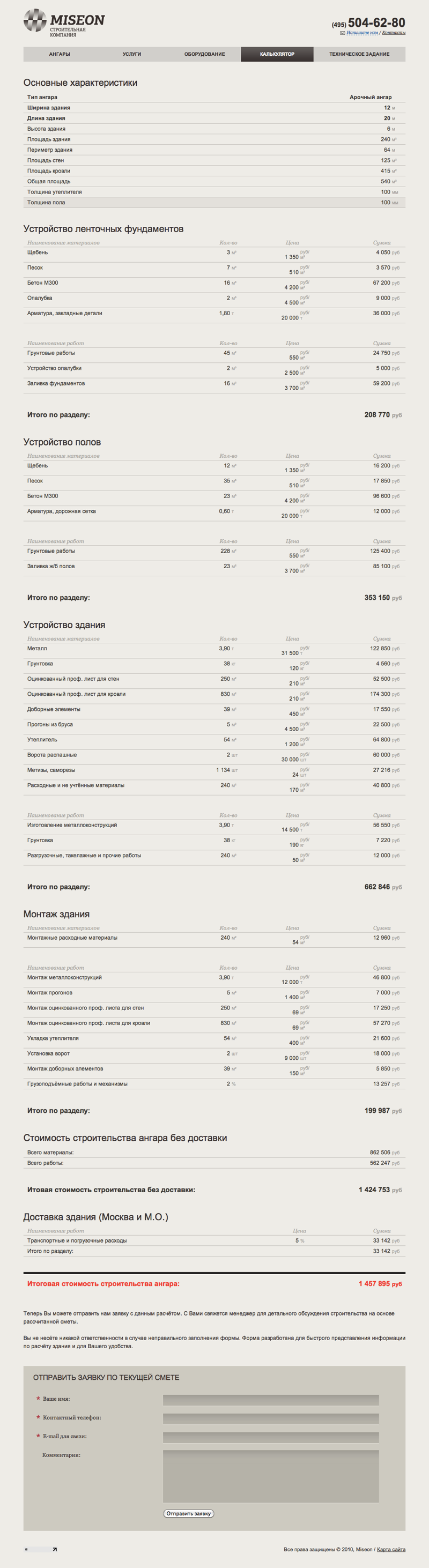Open the Контакты link
Viewport: 429px width, 1568px height.
[394, 33]
